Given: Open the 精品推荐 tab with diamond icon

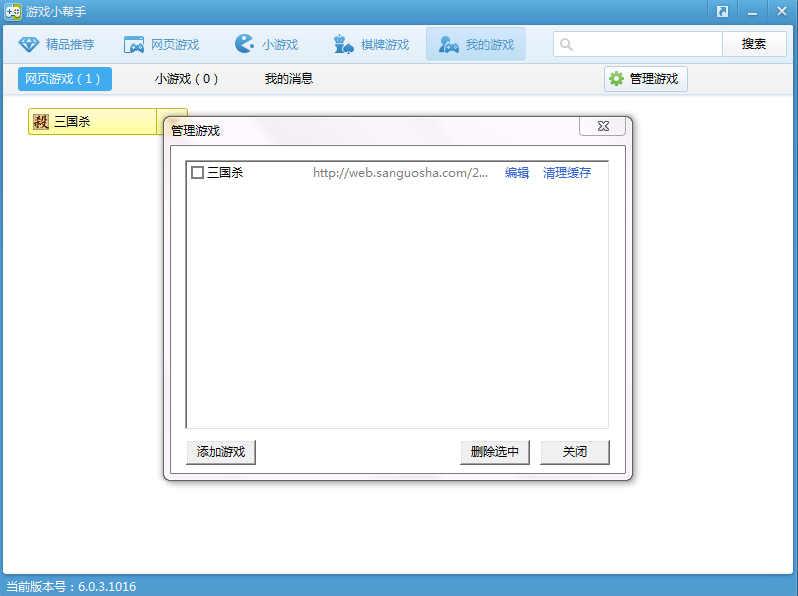Looking at the screenshot, I should [x=56, y=44].
